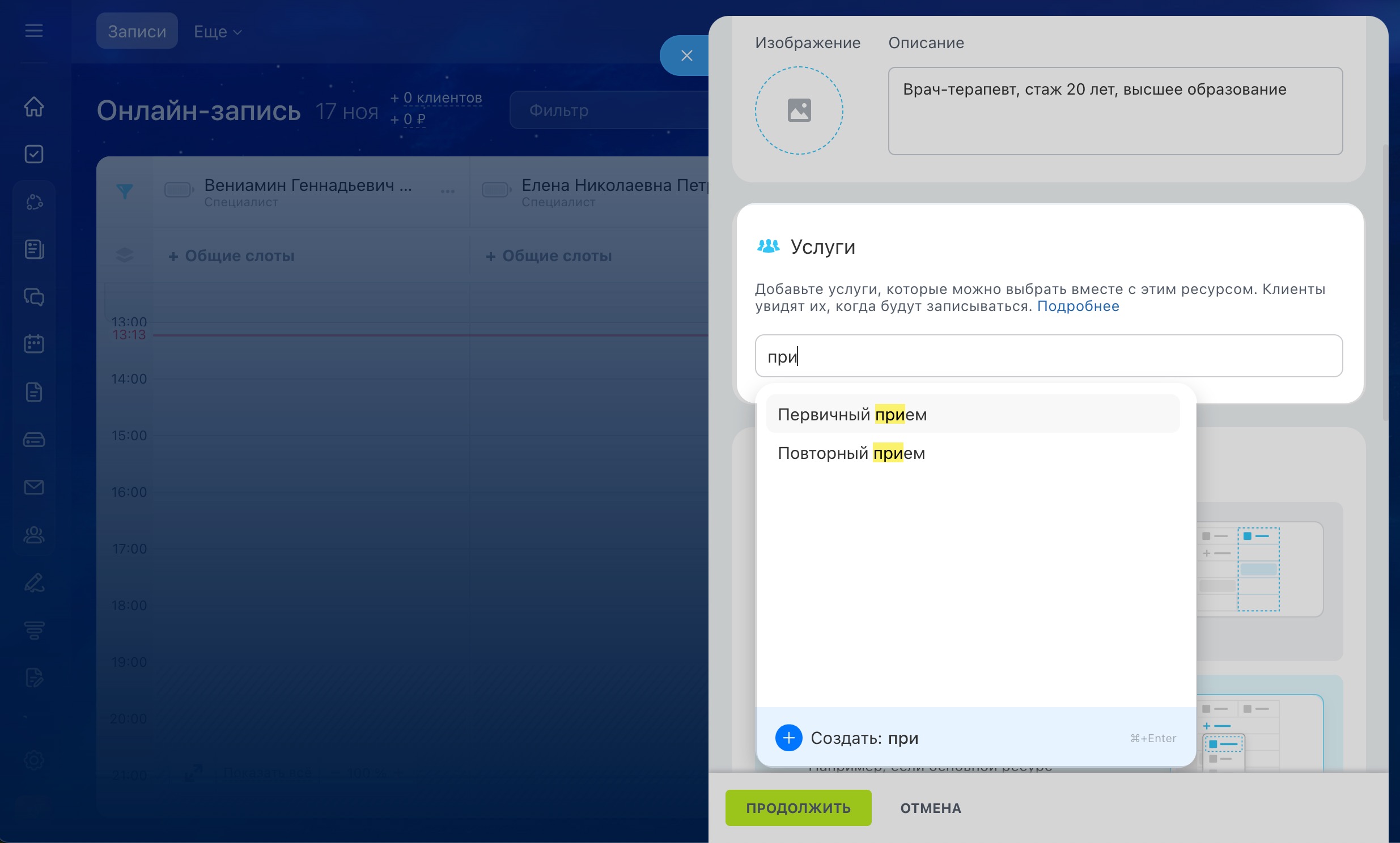Click the hamburger menu icon
1400x843 pixels.
coord(34,31)
